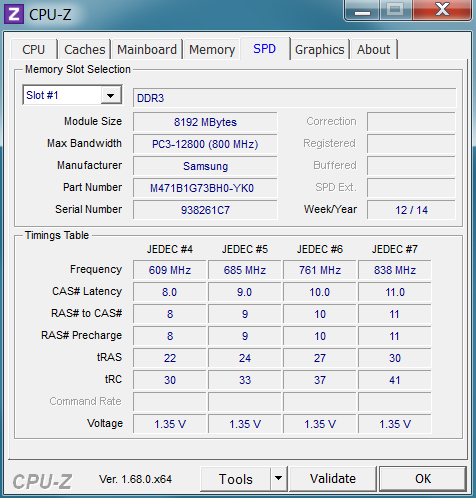Click tRC value 33
The width and height of the screenshot is (476, 498).
pos(245,380)
